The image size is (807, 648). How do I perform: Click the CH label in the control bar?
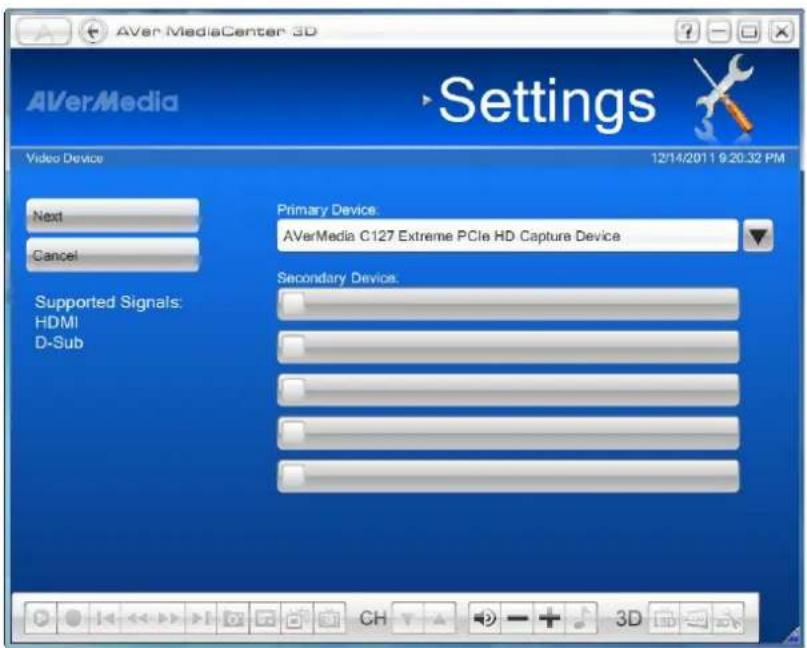(373, 618)
